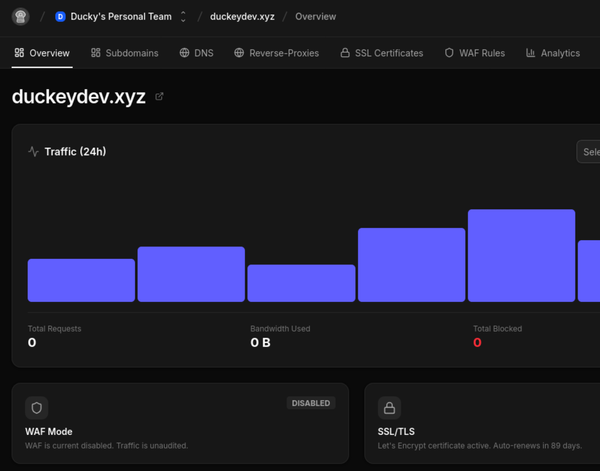Open the partially visible Select dropdown
The height and width of the screenshot is (471, 600).
coord(589,152)
